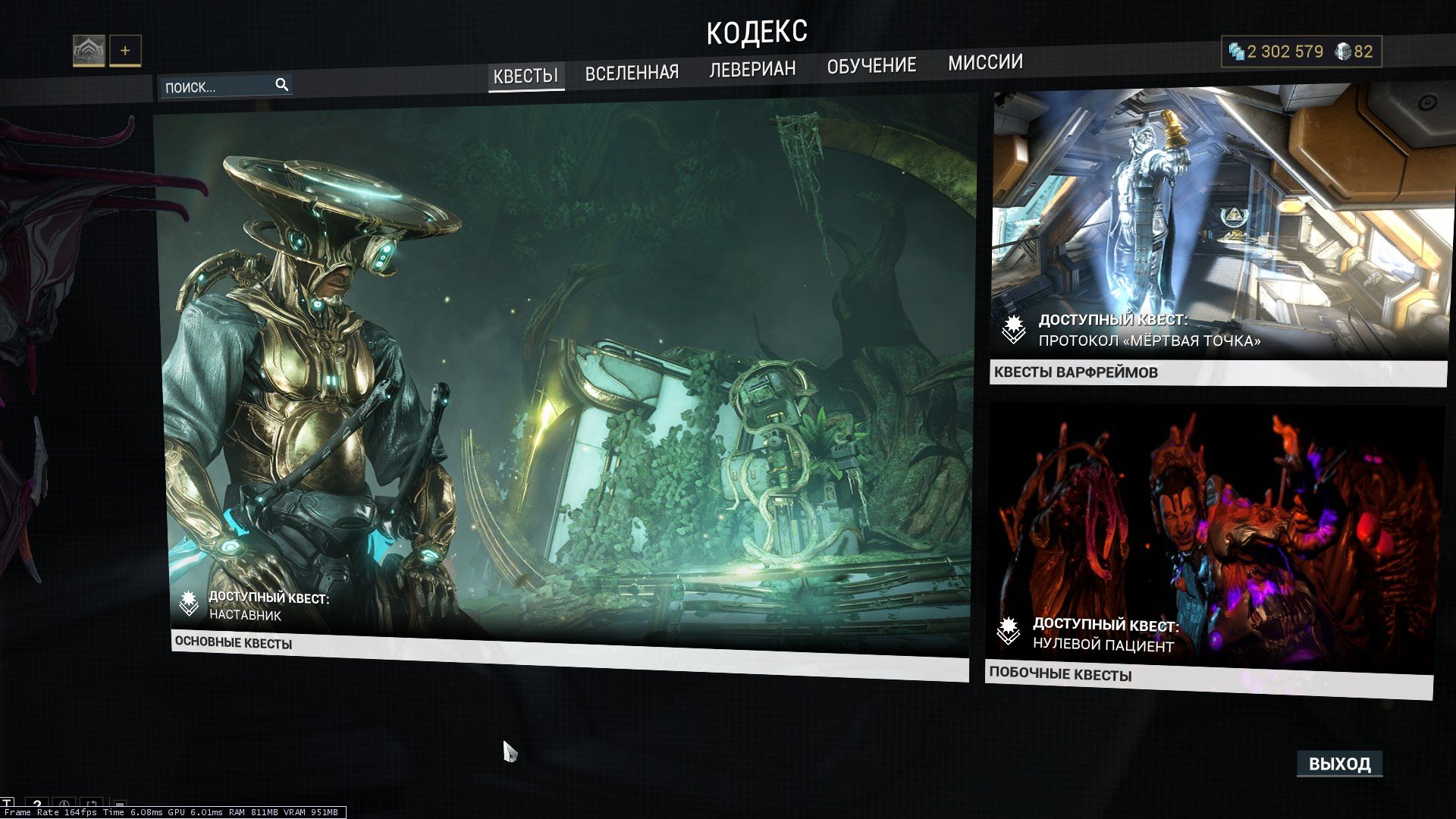The height and width of the screenshot is (819, 1456).
Task: Click the question mark icon at bottom-left
Action: (37, 804)
